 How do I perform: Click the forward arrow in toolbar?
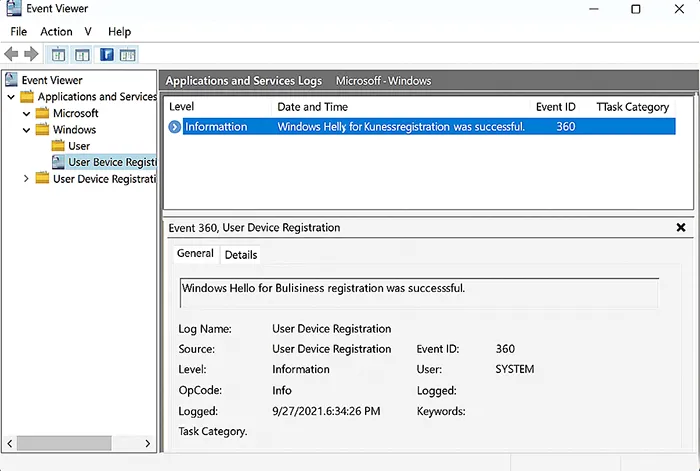(31, 54)
